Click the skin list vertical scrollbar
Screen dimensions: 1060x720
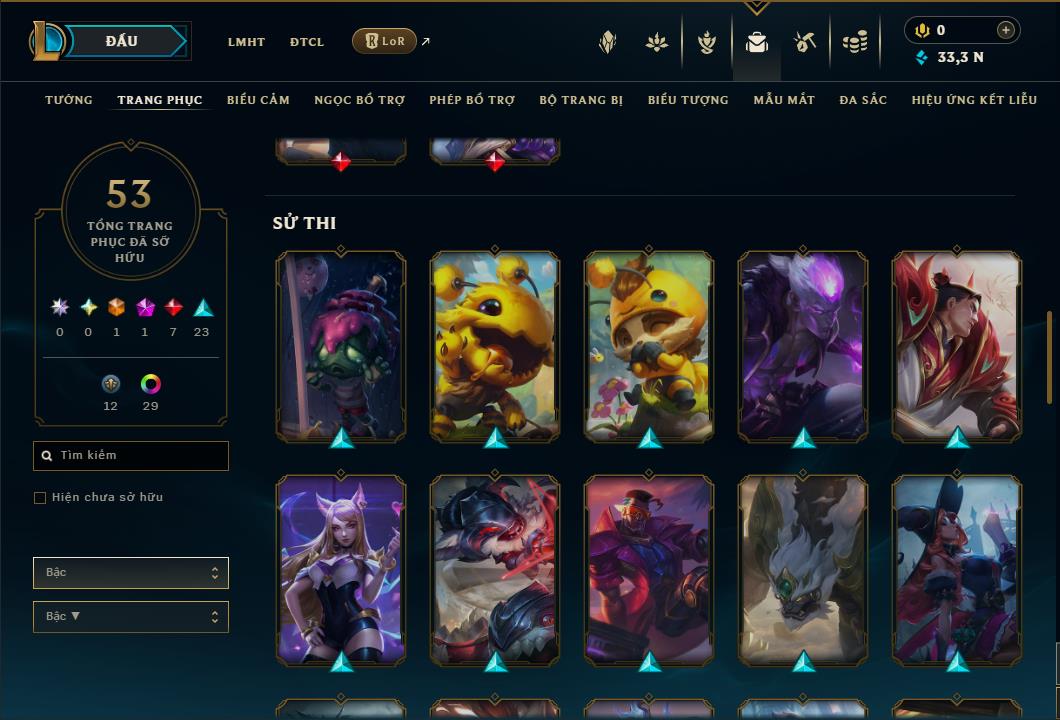coord(1049,357)
